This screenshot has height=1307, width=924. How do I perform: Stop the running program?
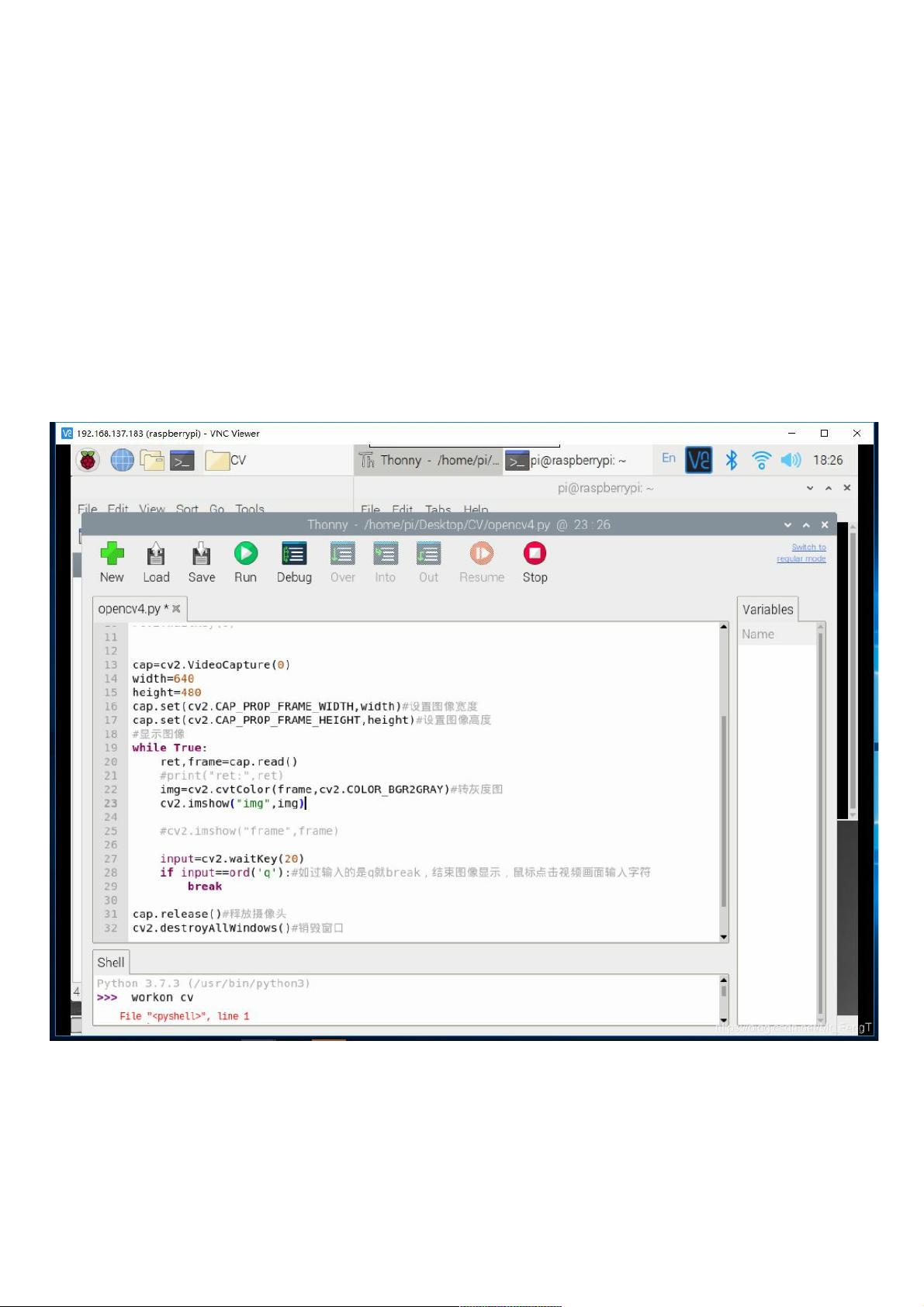click(535, 553)
